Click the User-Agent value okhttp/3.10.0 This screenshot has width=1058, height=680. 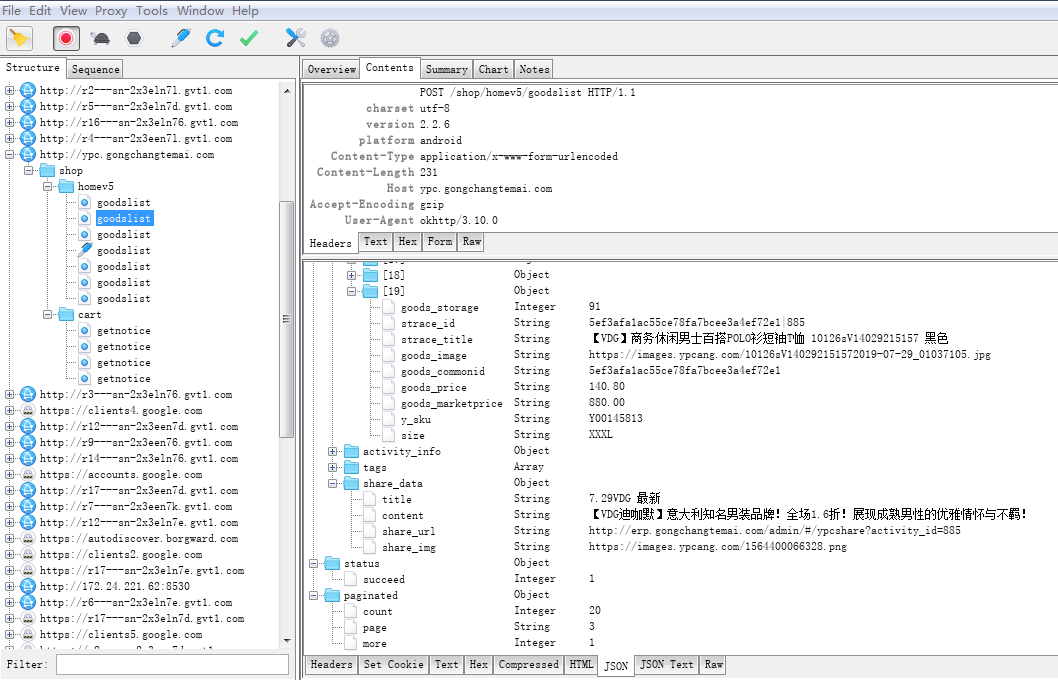coord(459,221)
